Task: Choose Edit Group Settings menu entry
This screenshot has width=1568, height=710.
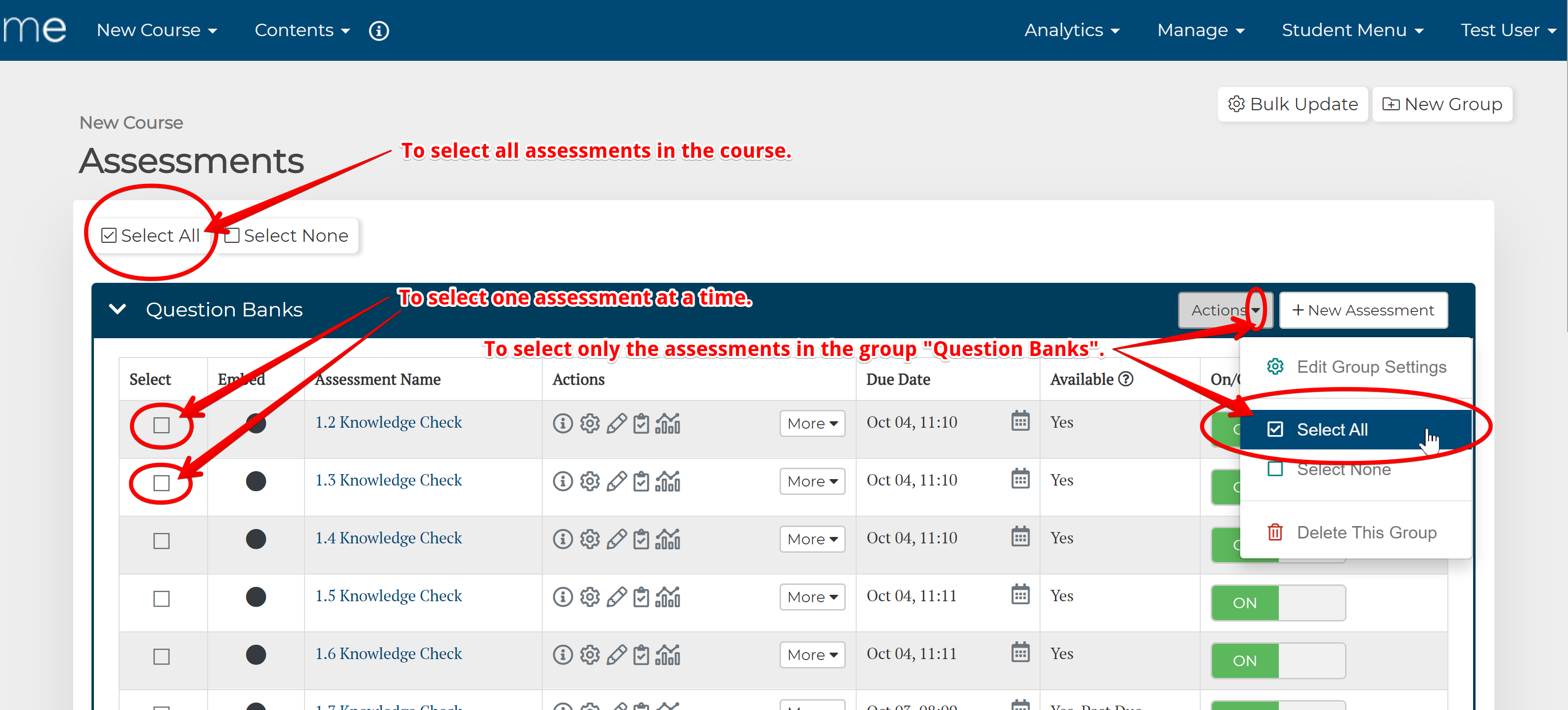Action: point(1371,366)
